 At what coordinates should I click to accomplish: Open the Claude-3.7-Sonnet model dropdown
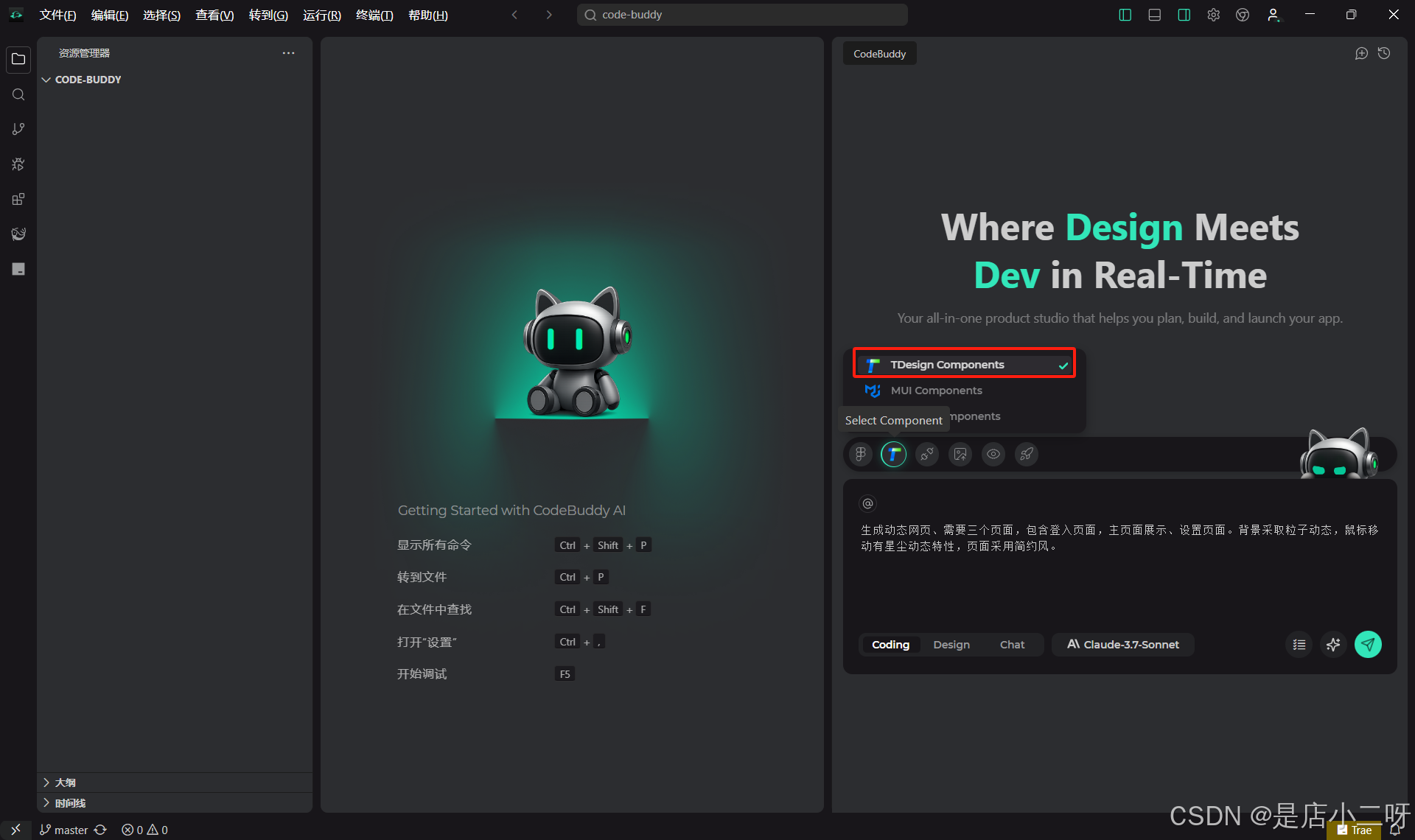tap(1123, 645)
